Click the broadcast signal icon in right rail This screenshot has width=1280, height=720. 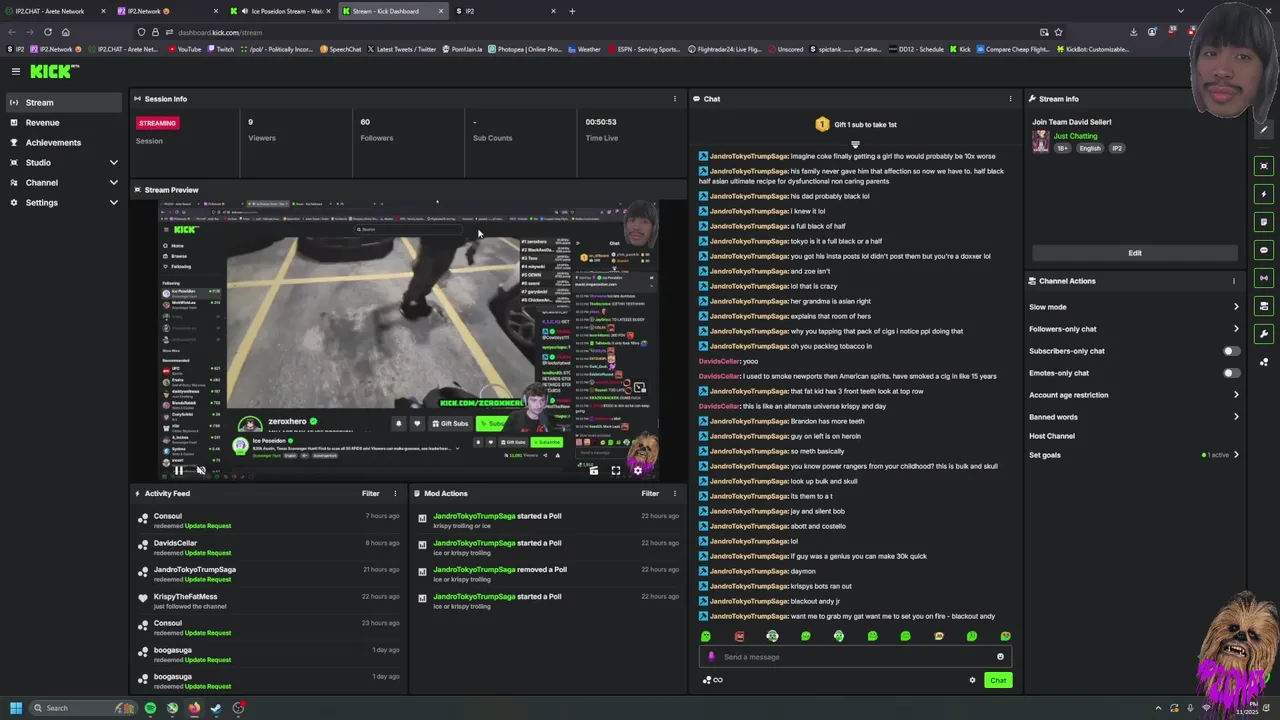1264,278
